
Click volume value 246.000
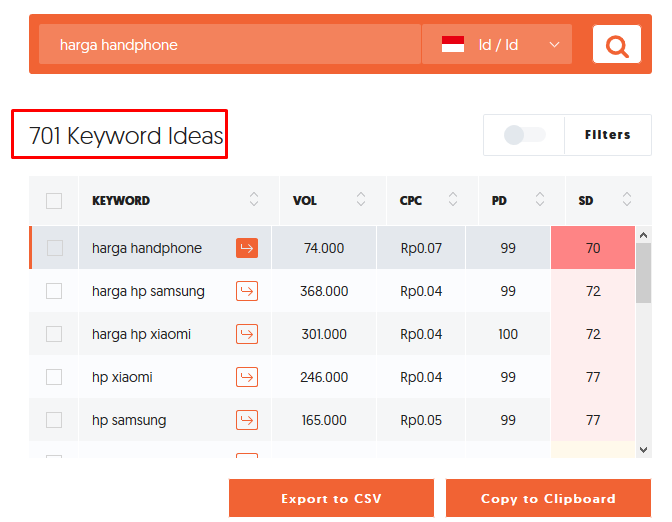click(324, 377)
